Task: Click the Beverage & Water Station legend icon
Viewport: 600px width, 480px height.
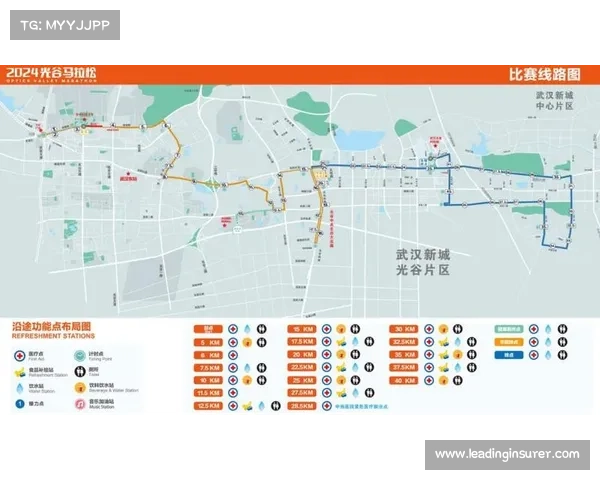Action: 80,388
